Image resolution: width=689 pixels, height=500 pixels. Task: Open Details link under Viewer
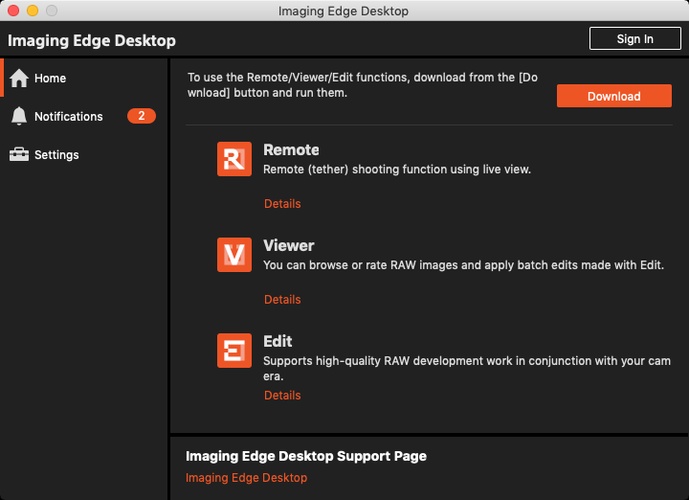coord(282,299)
